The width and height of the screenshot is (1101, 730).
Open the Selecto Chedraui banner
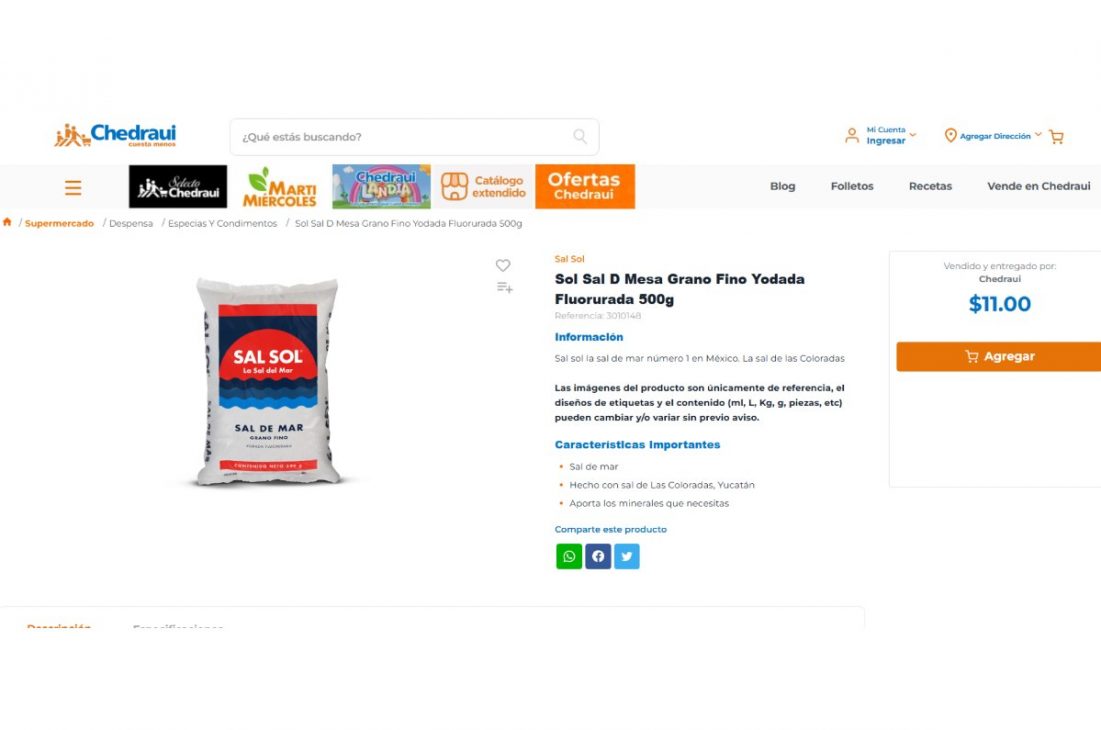178,187
